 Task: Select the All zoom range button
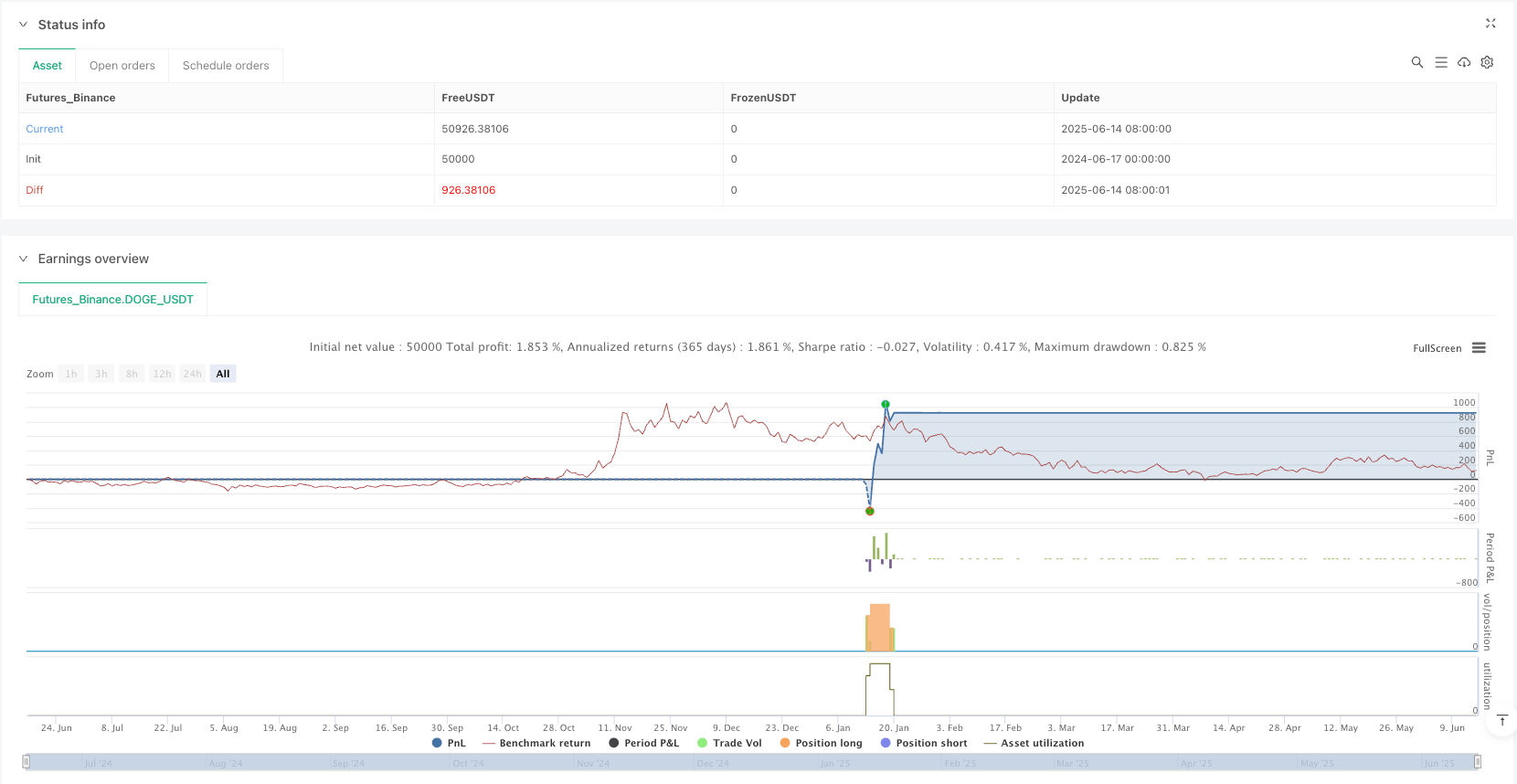click(223, 374)
